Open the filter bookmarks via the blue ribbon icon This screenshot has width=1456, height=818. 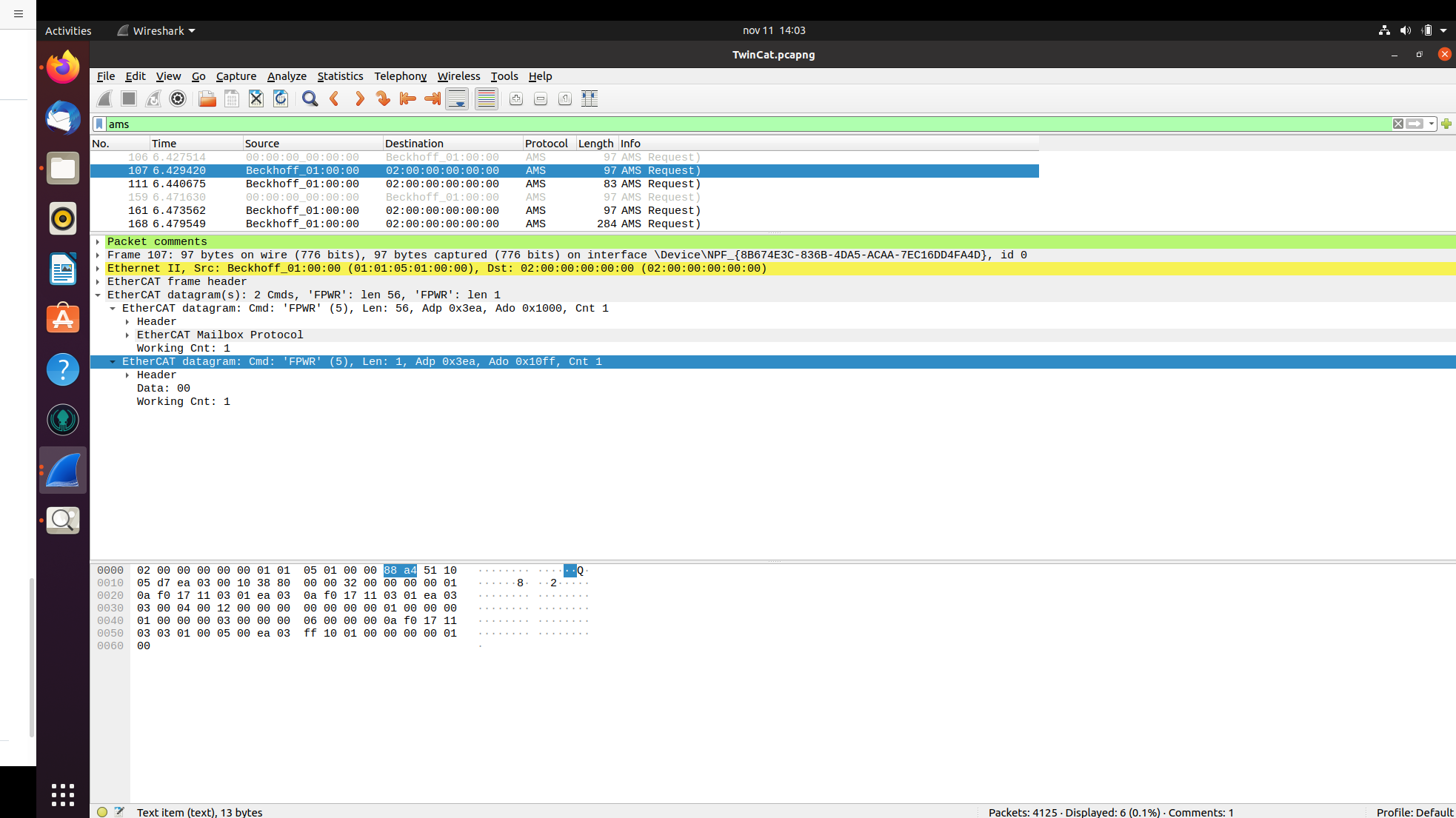point(99,124)
